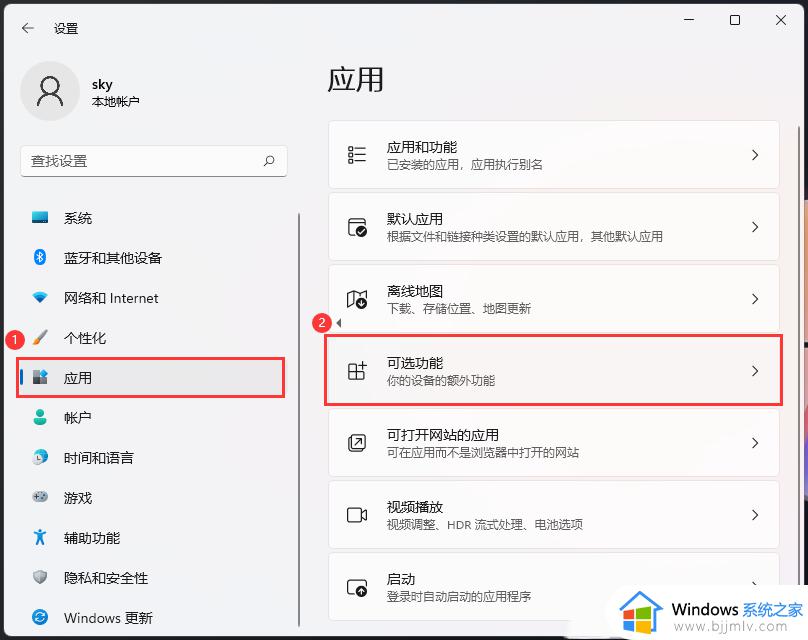Click the 帐户 person icon

point(40,417)
